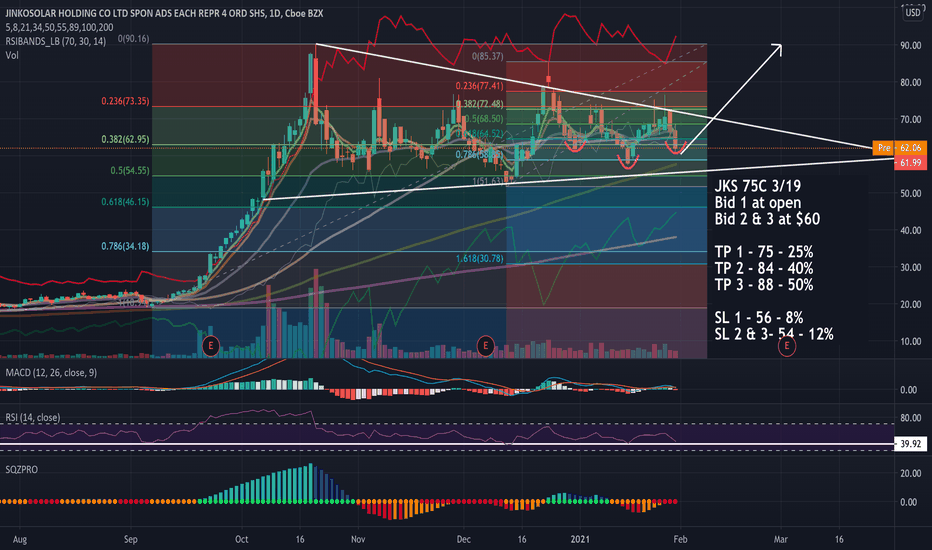Click the 61.99 last price label

910,163
